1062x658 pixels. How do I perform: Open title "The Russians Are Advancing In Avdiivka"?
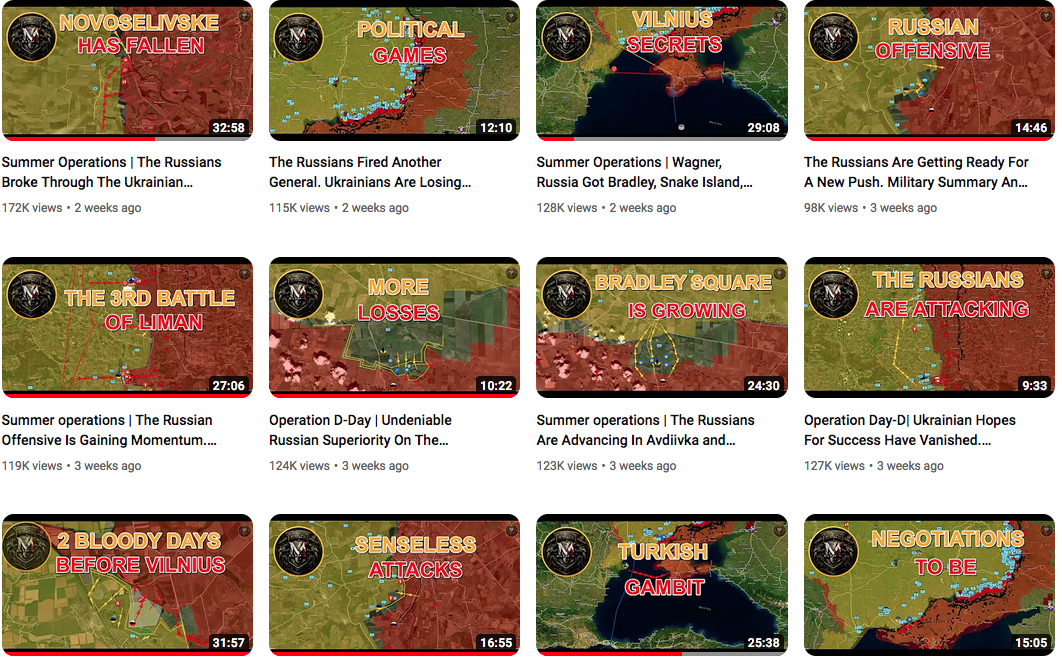point(645,430)
